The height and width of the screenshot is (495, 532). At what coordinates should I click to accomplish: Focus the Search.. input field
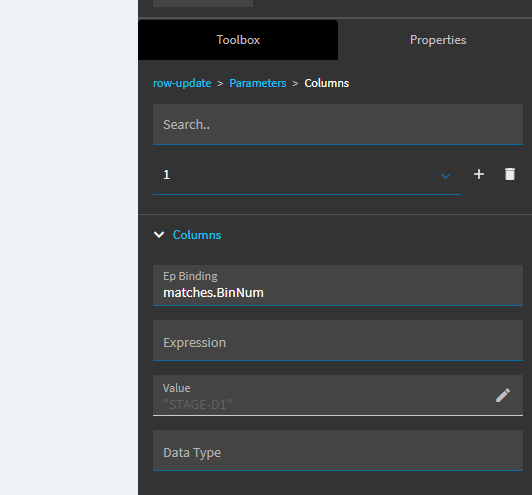338,125
